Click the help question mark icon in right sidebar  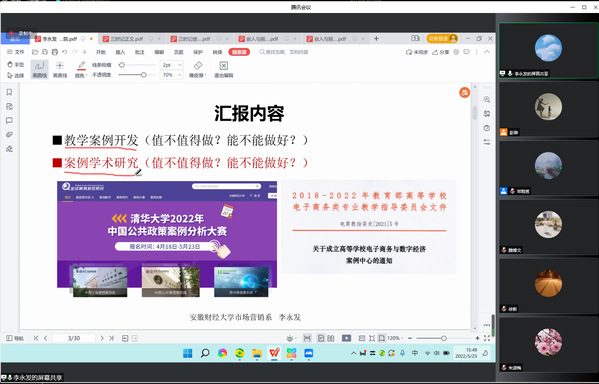click(487, 128)
